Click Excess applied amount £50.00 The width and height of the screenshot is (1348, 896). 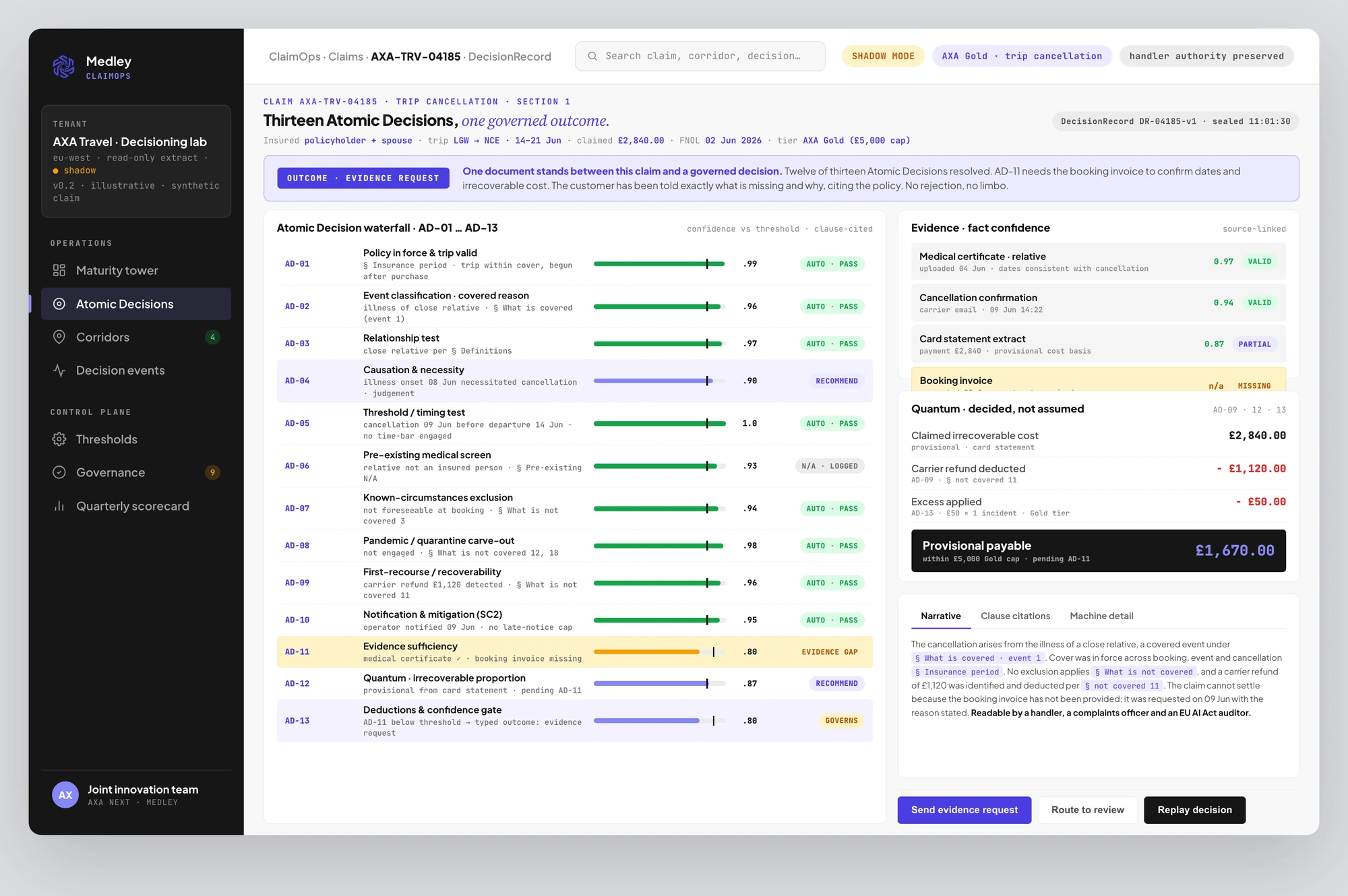1260,501
